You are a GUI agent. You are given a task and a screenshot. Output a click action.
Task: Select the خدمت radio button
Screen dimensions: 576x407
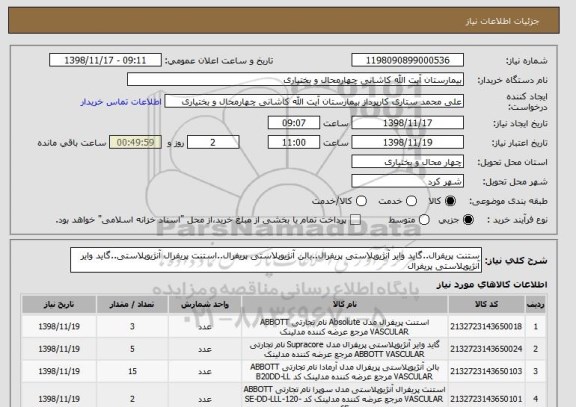click(411, 201)
